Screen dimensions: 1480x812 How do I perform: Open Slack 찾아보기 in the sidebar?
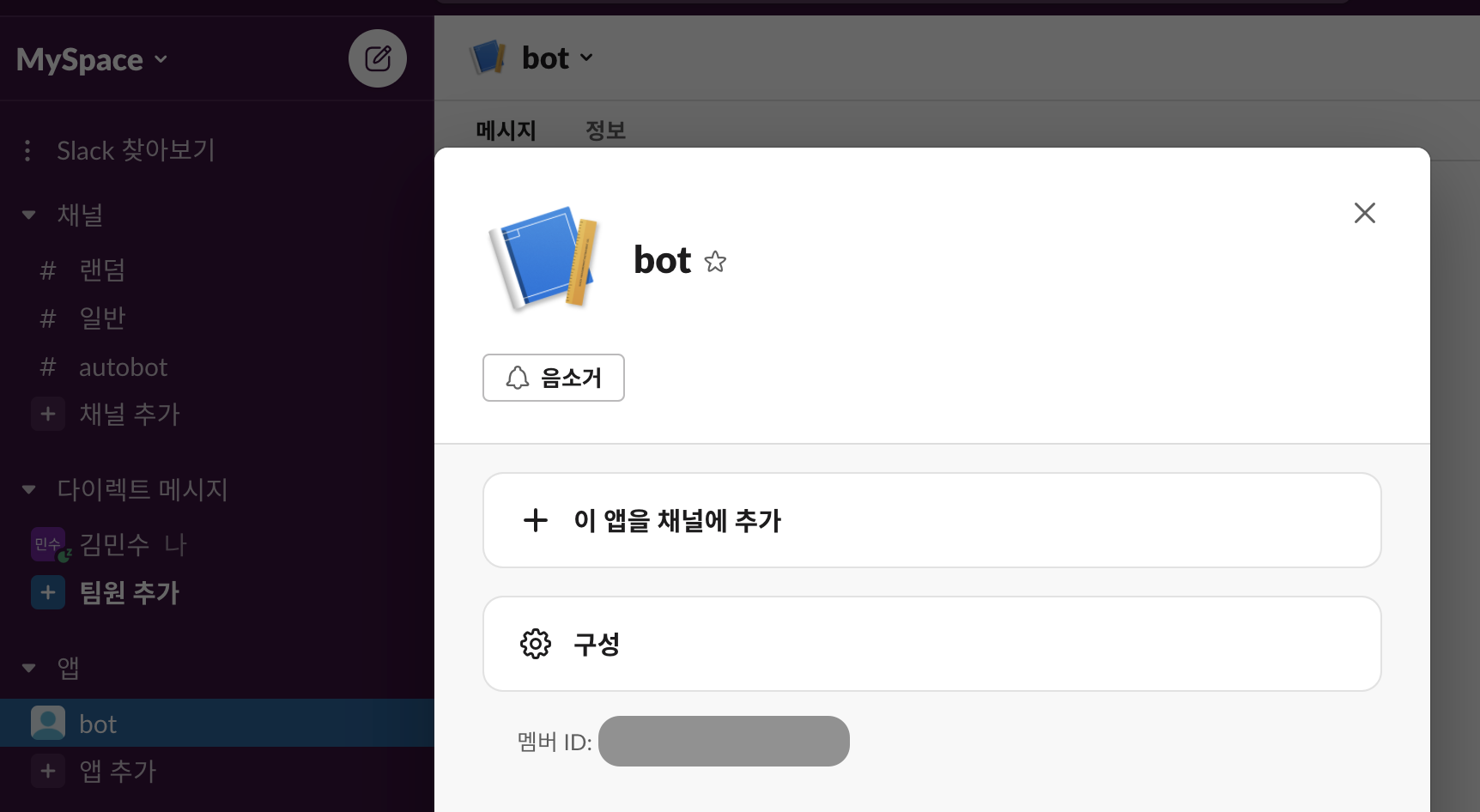click(136, 150)
